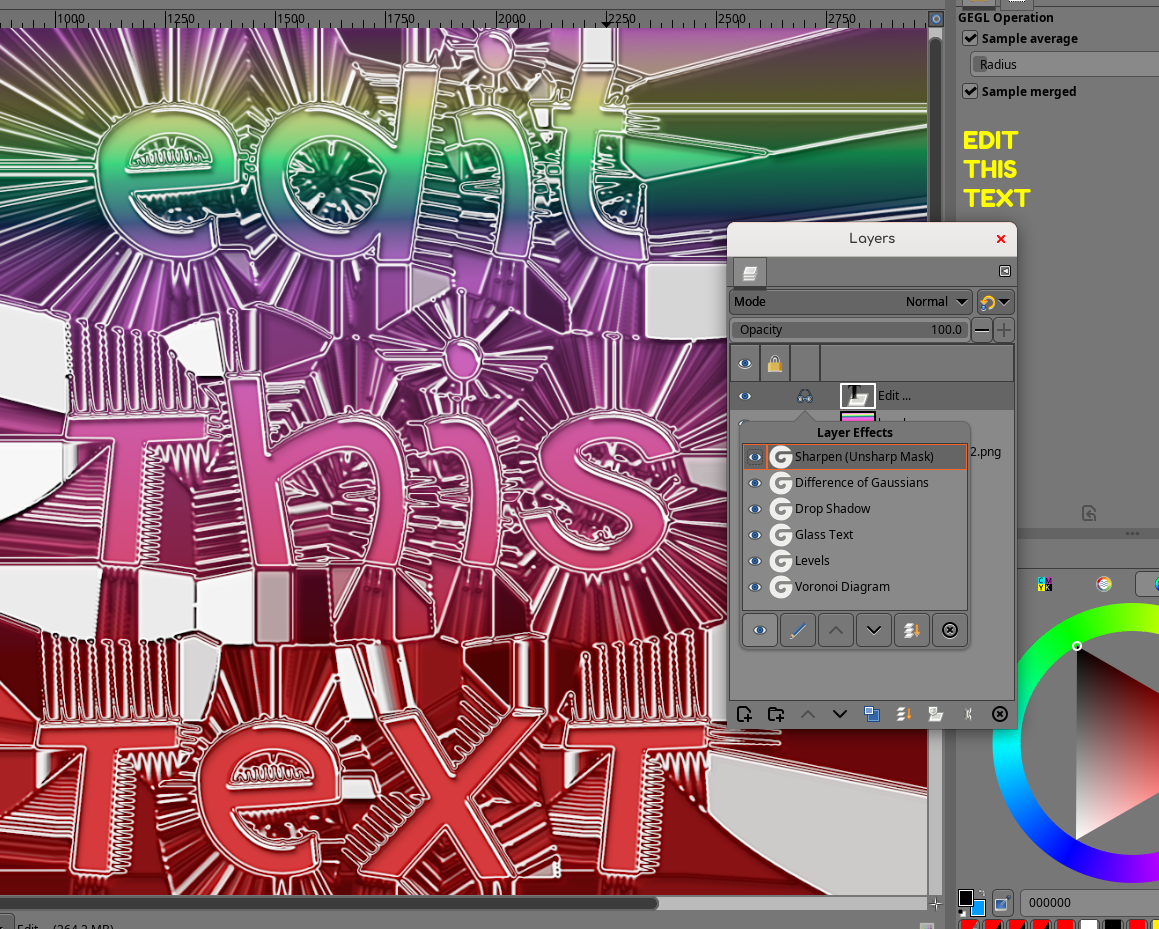Screen dimensions: 1159x929
Task: Click the restore tool preset icon
Action: click(1089, 513)
